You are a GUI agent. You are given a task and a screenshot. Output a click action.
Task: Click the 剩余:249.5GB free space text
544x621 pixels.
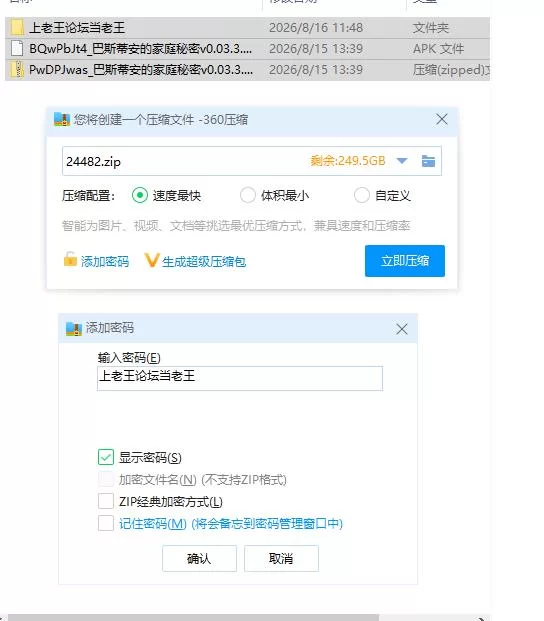(348, 161)
